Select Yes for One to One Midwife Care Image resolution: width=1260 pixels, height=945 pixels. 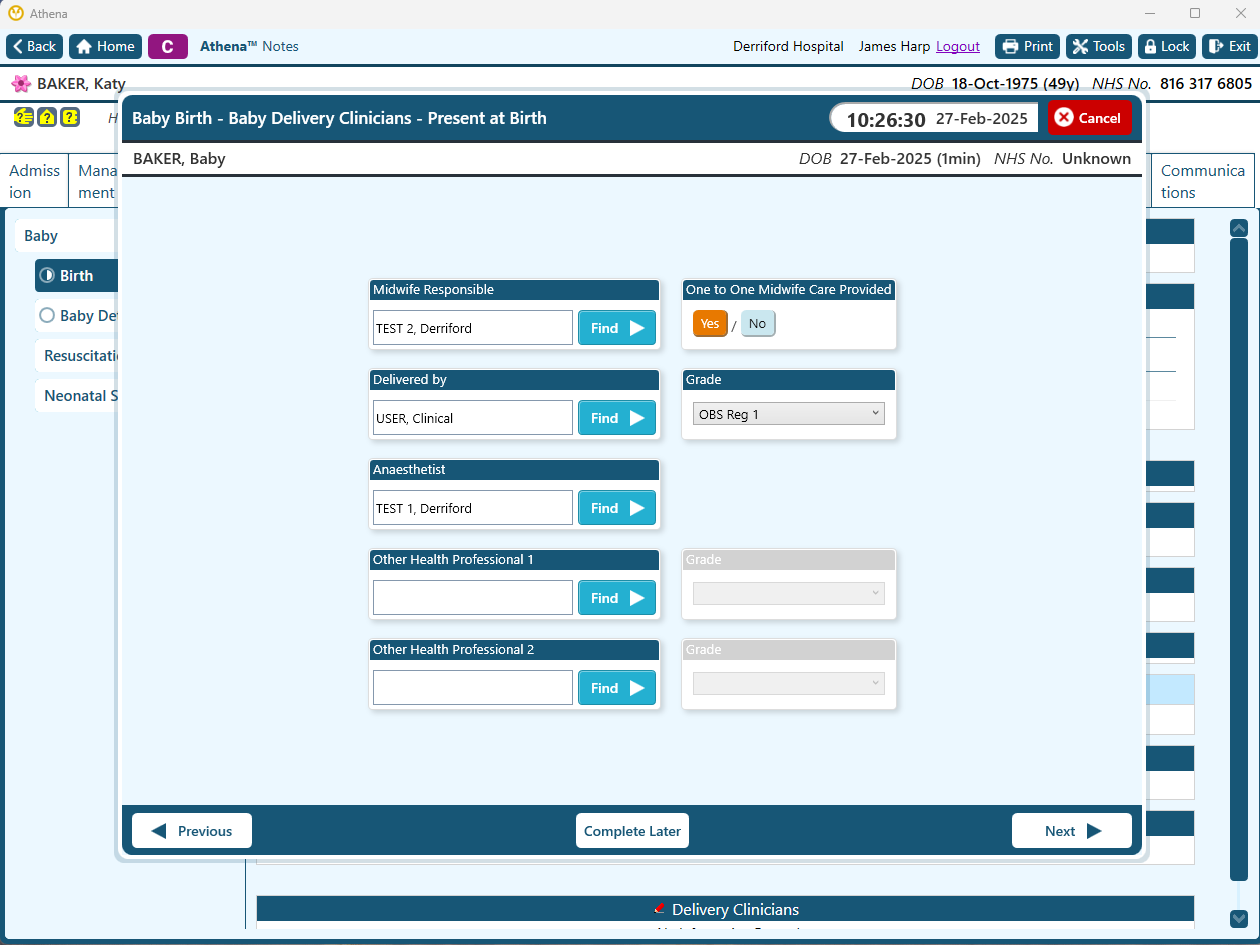click(710, 324)
